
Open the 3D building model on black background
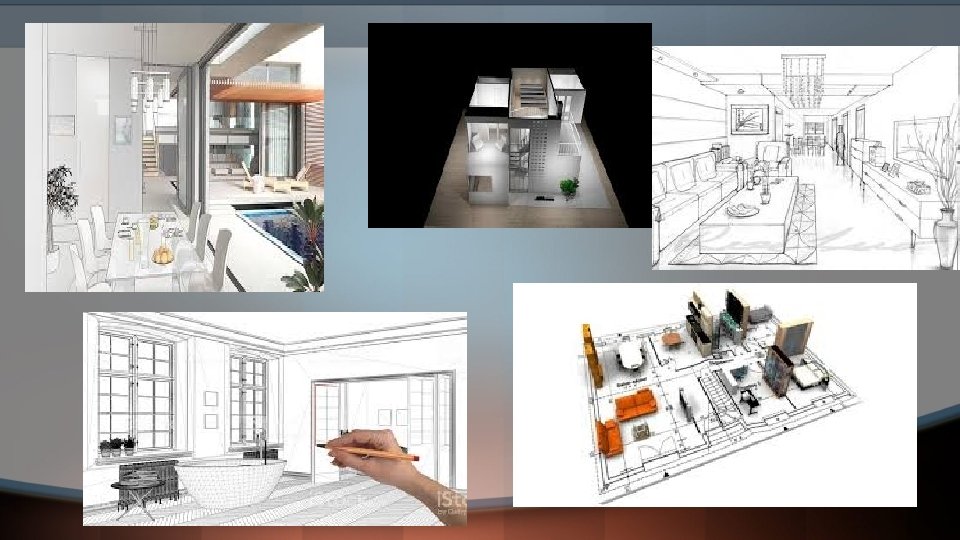coord(509,126)
